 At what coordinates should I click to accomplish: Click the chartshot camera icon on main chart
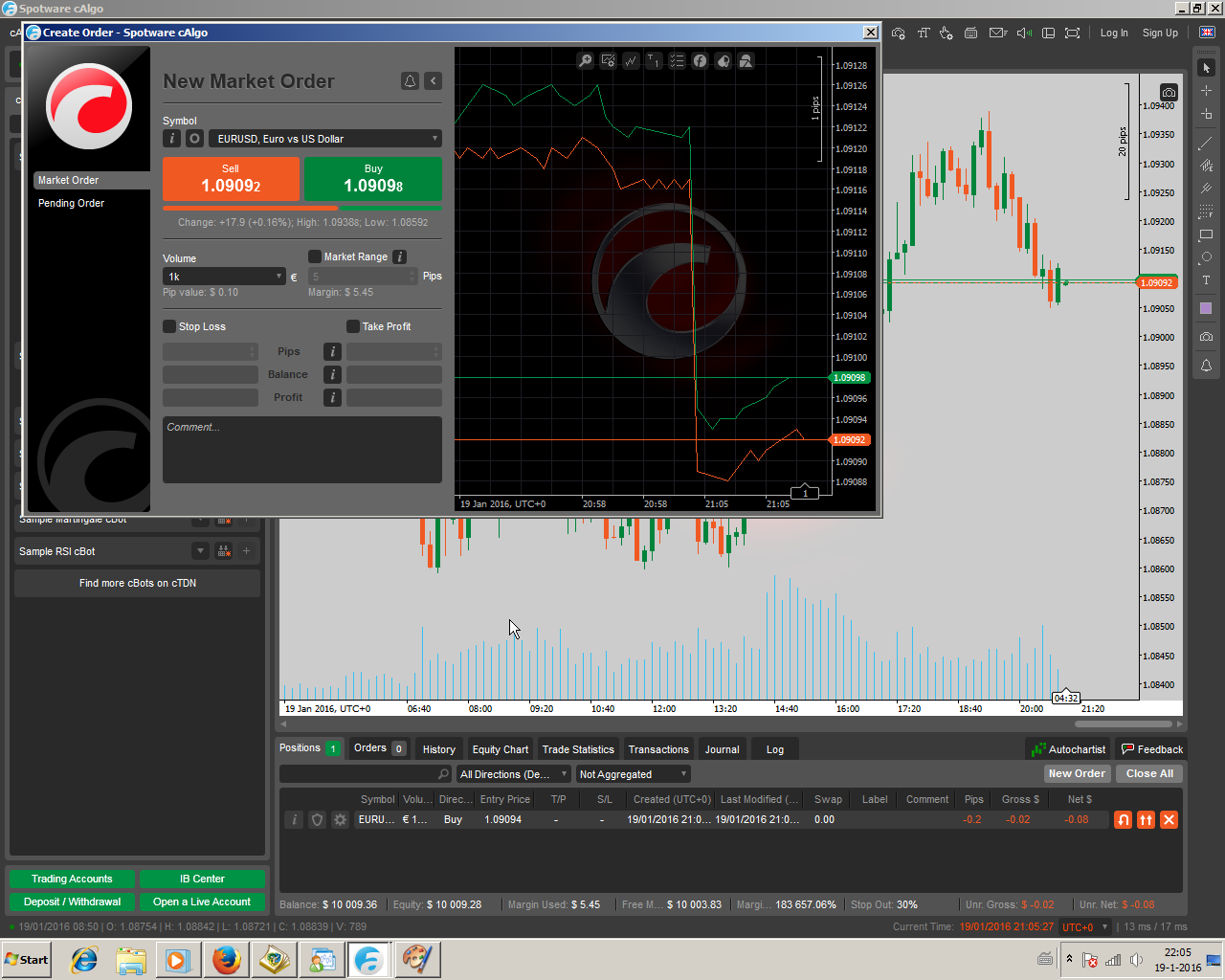[x=1169, y=92]
